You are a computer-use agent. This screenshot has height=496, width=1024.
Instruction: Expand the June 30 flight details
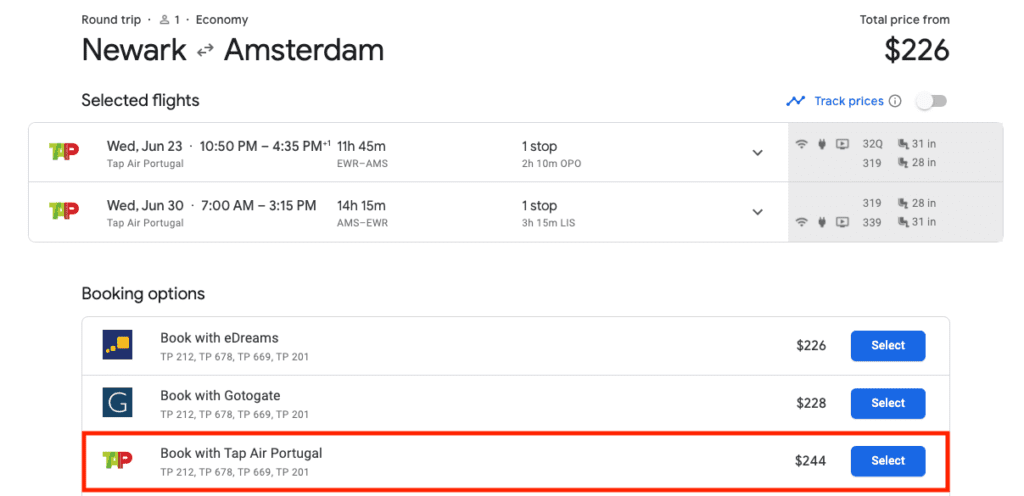[x=757, y=212]
